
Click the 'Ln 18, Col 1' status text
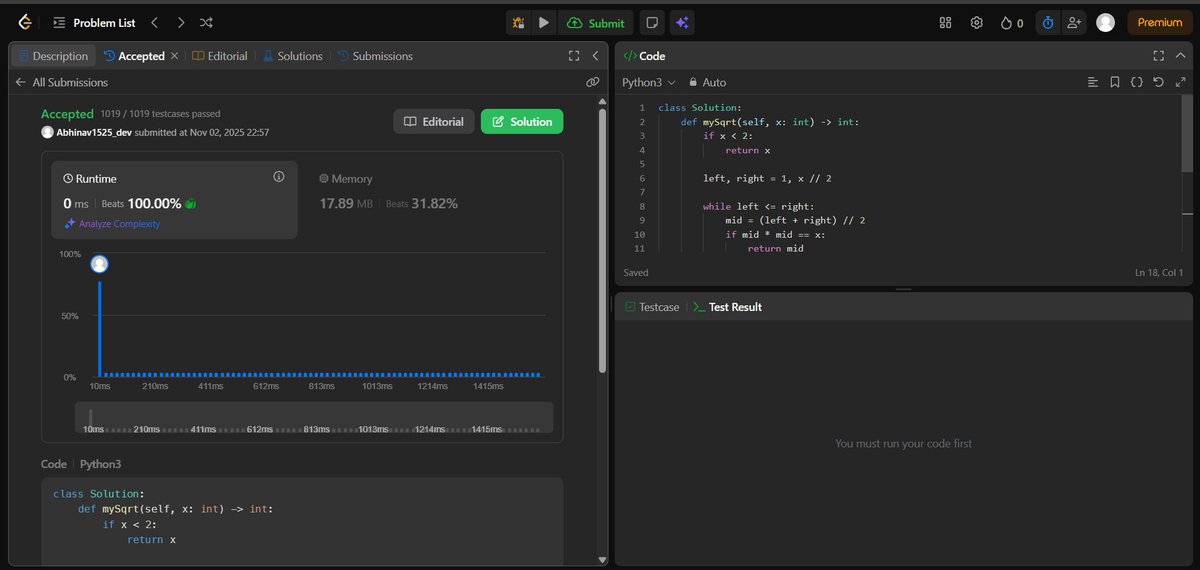click(1159, 272)
